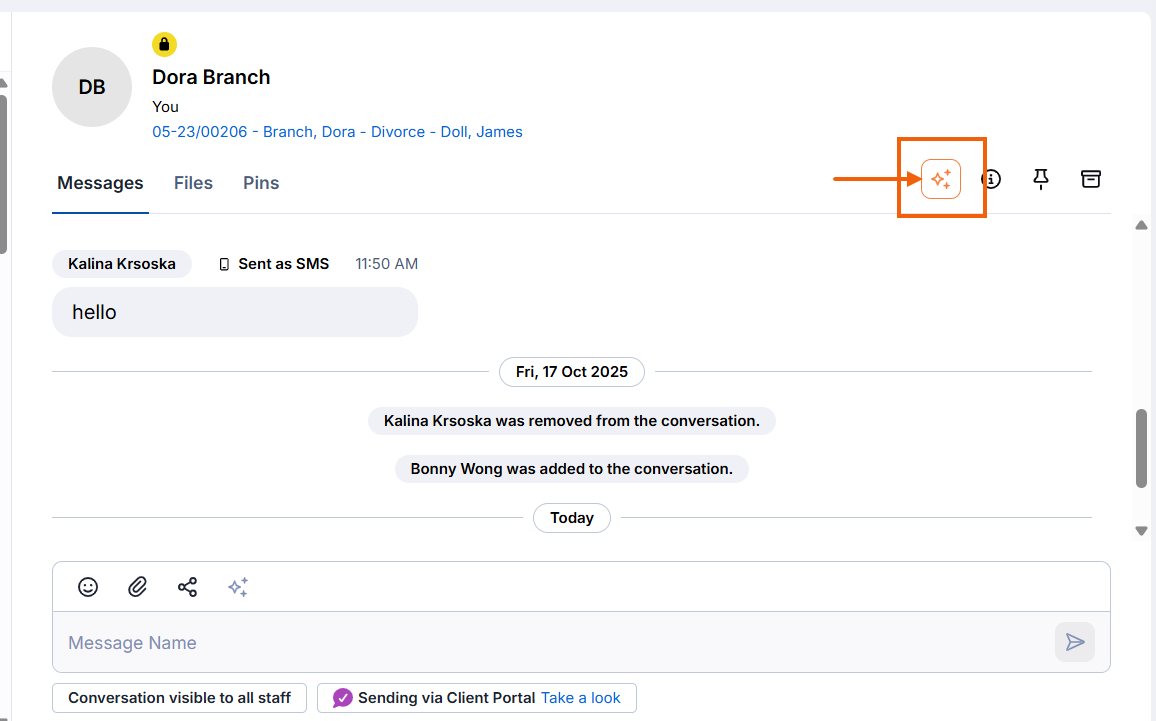Image resolution: width=1156 pixels, height=721 pixels.
Task: Open matter link 05-23/00206 Branch, Dora
Action: click(337, 132)
